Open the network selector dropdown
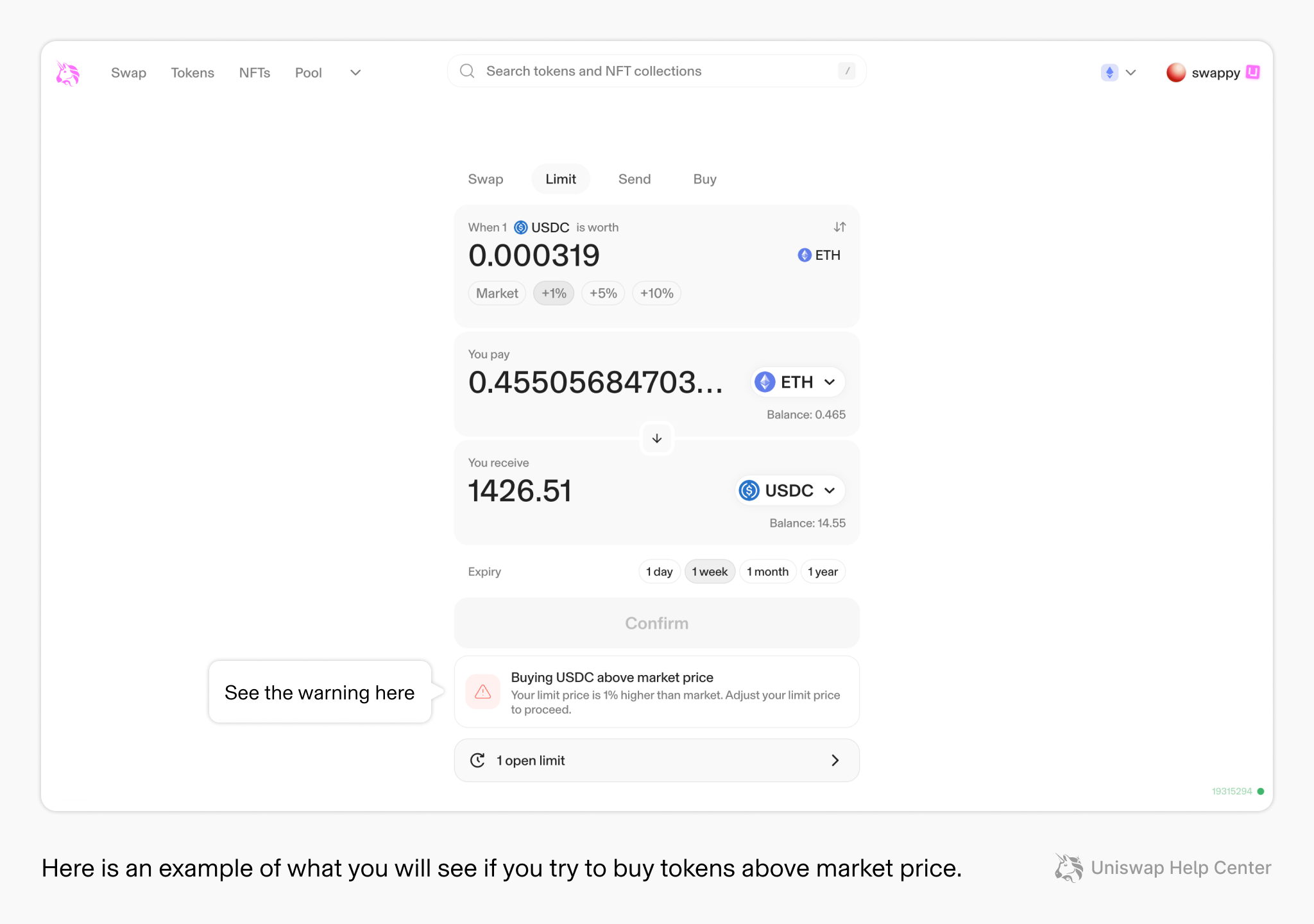Image resolution: width=1314 pixels, height=924 pixels. click(1118, 73)
